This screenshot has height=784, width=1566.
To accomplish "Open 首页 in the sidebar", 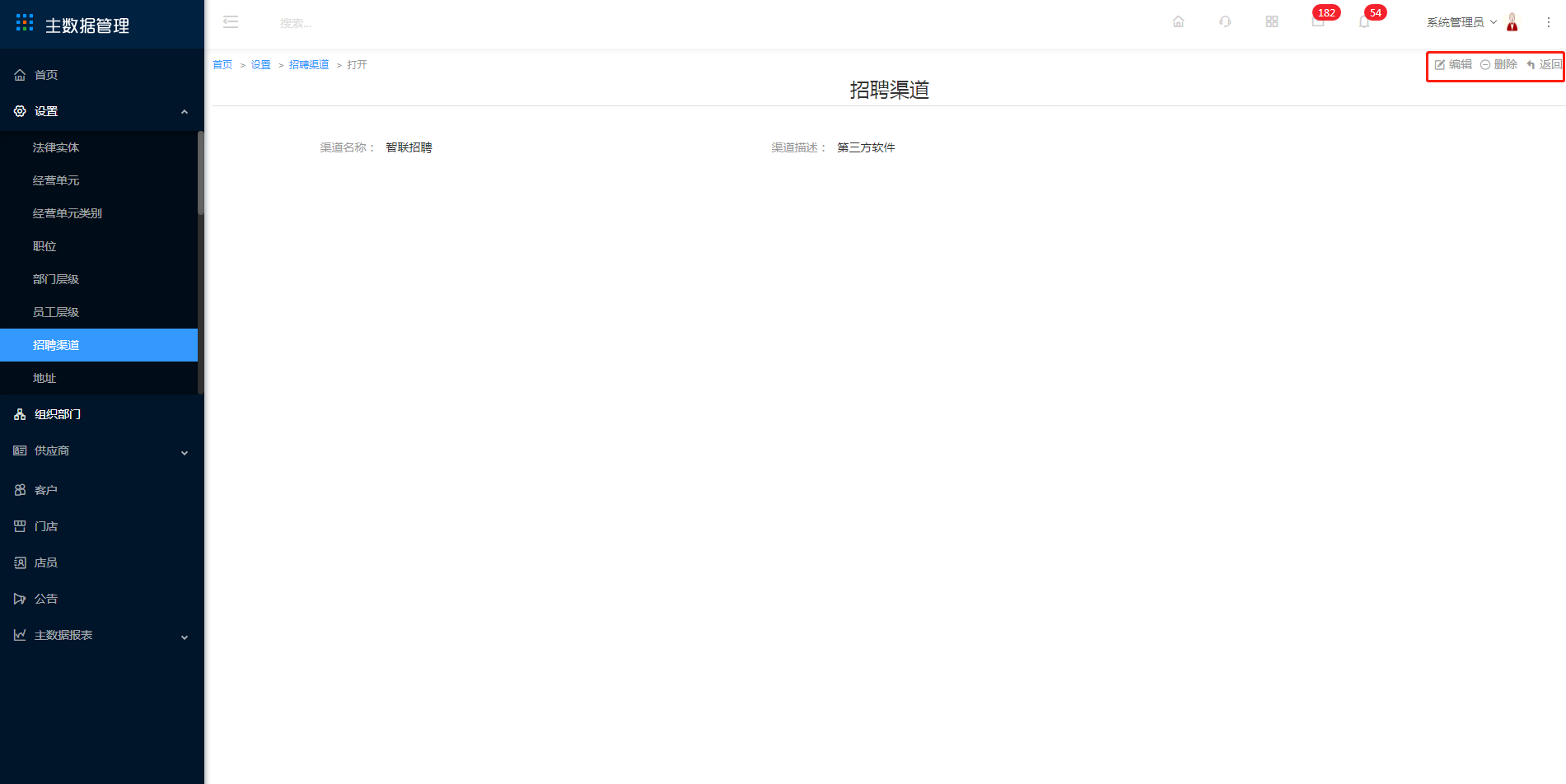I will [x=102, y=75].
